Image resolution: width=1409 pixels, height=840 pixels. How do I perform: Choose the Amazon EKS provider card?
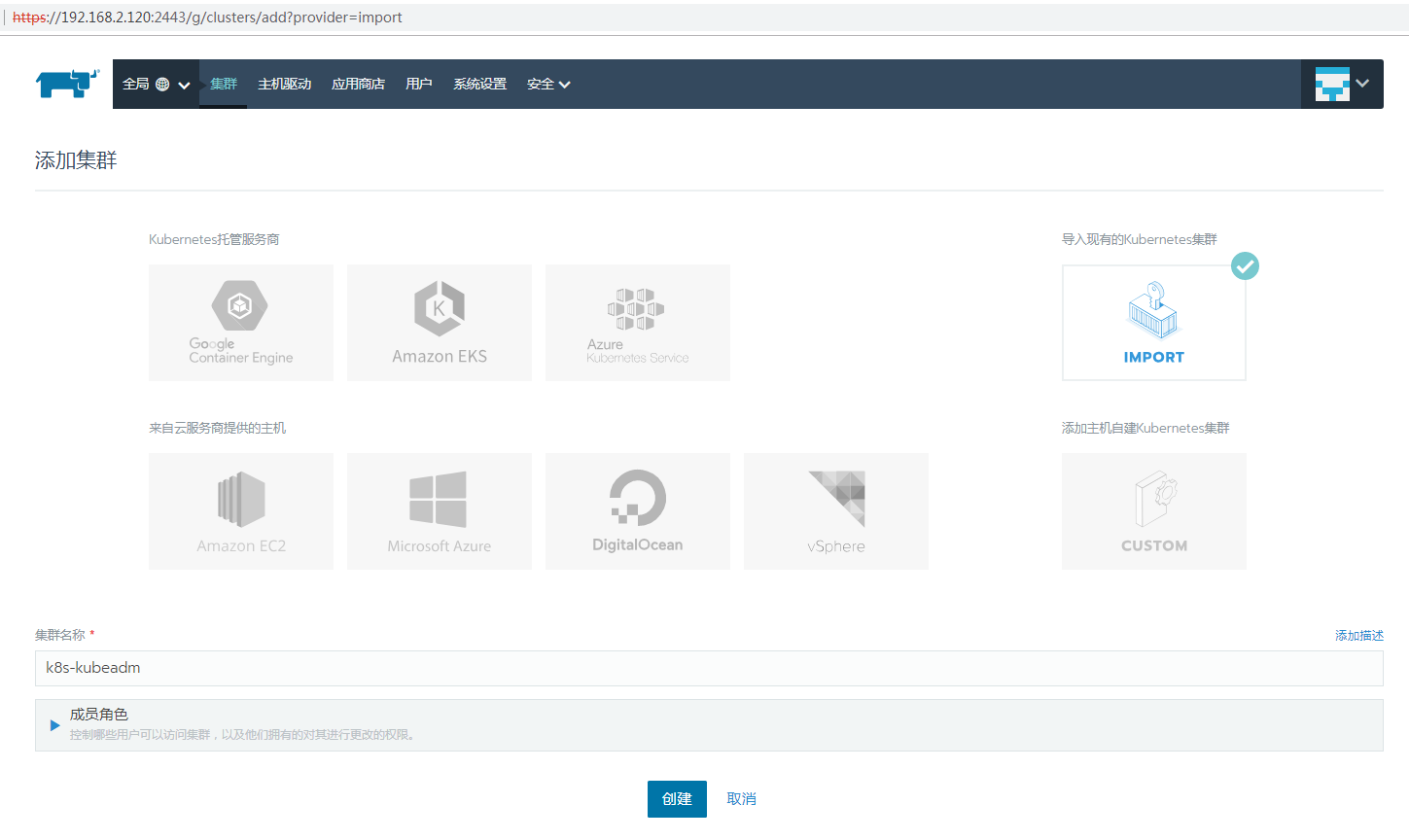(x=440, y=323)
